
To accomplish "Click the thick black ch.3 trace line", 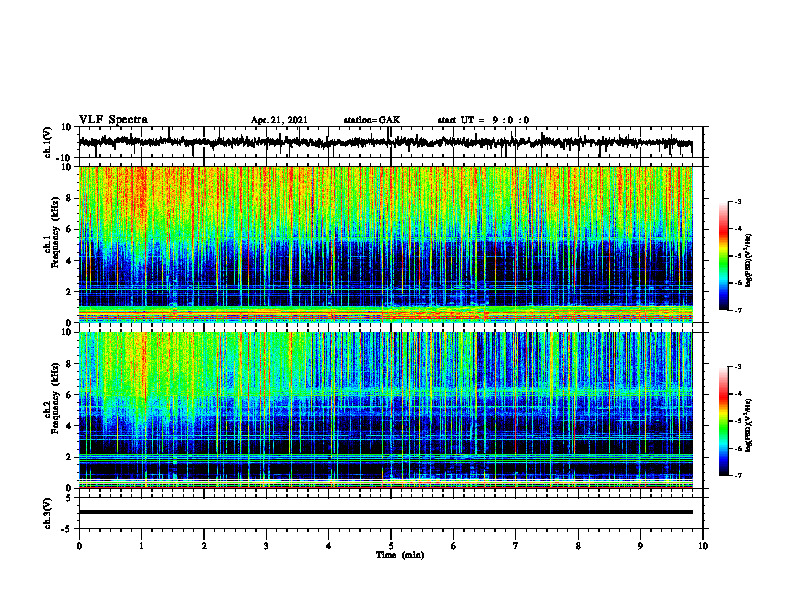I will coord(386,512).
